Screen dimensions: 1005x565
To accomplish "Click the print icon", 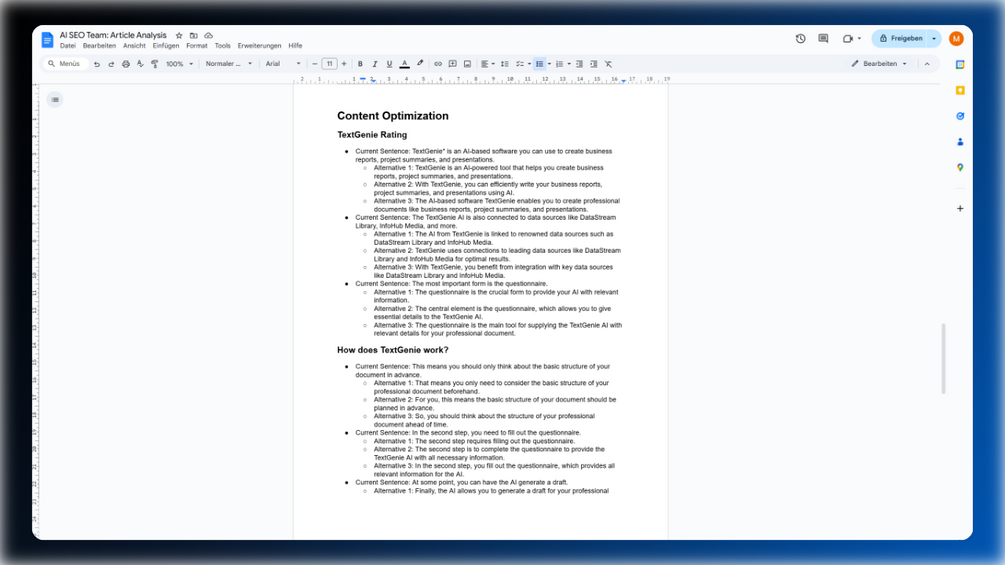I will [126, 64].
